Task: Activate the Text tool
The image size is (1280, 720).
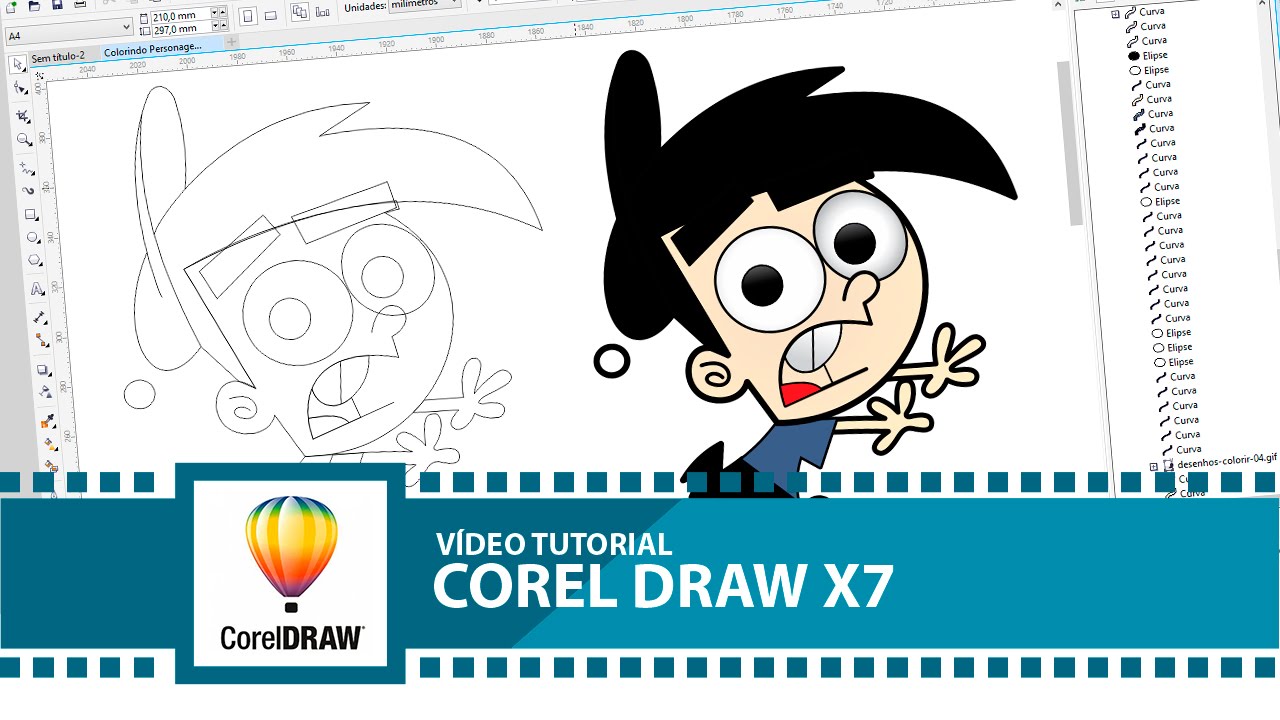Action: (x=37, y=289)
